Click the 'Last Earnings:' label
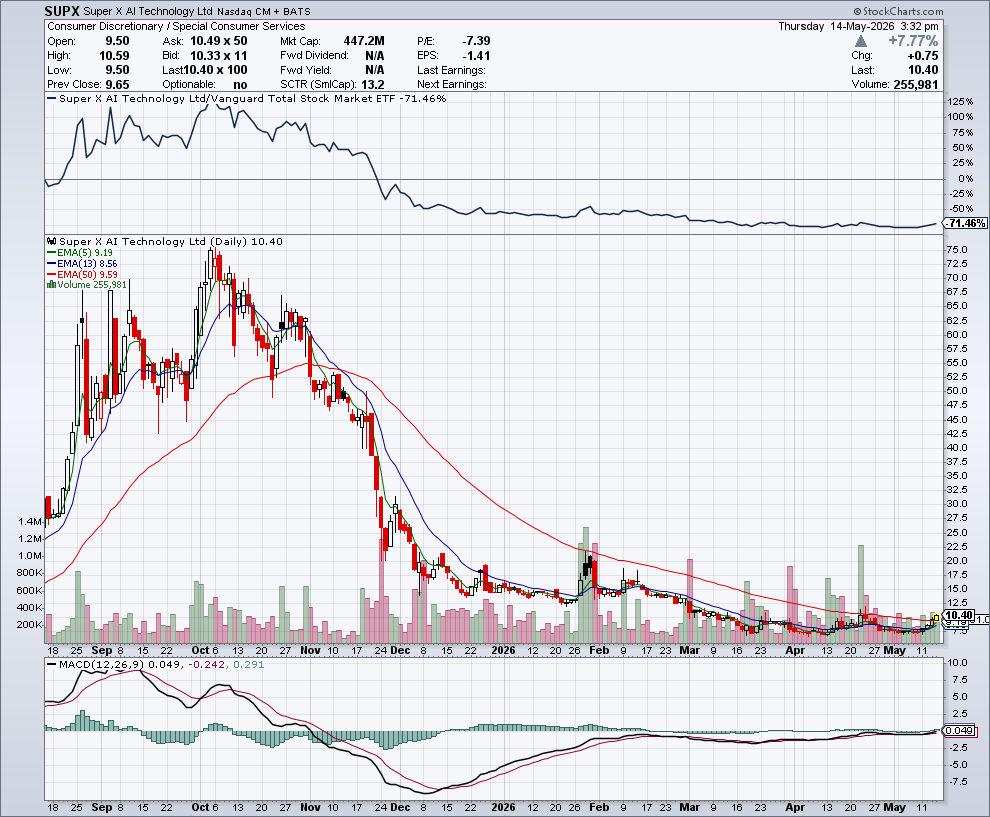This screenshot has height=817, width=990. 451,70
